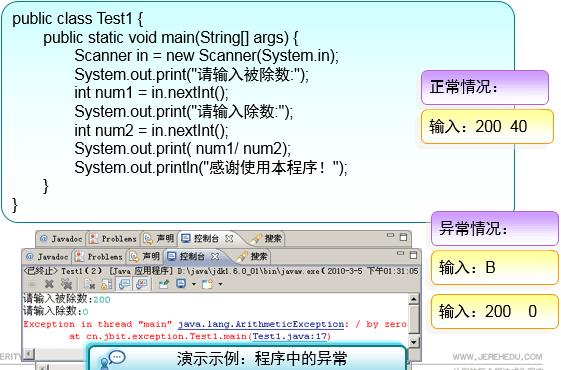
Task: Click the Open Console icon
Action: click(x=208, y=284)
